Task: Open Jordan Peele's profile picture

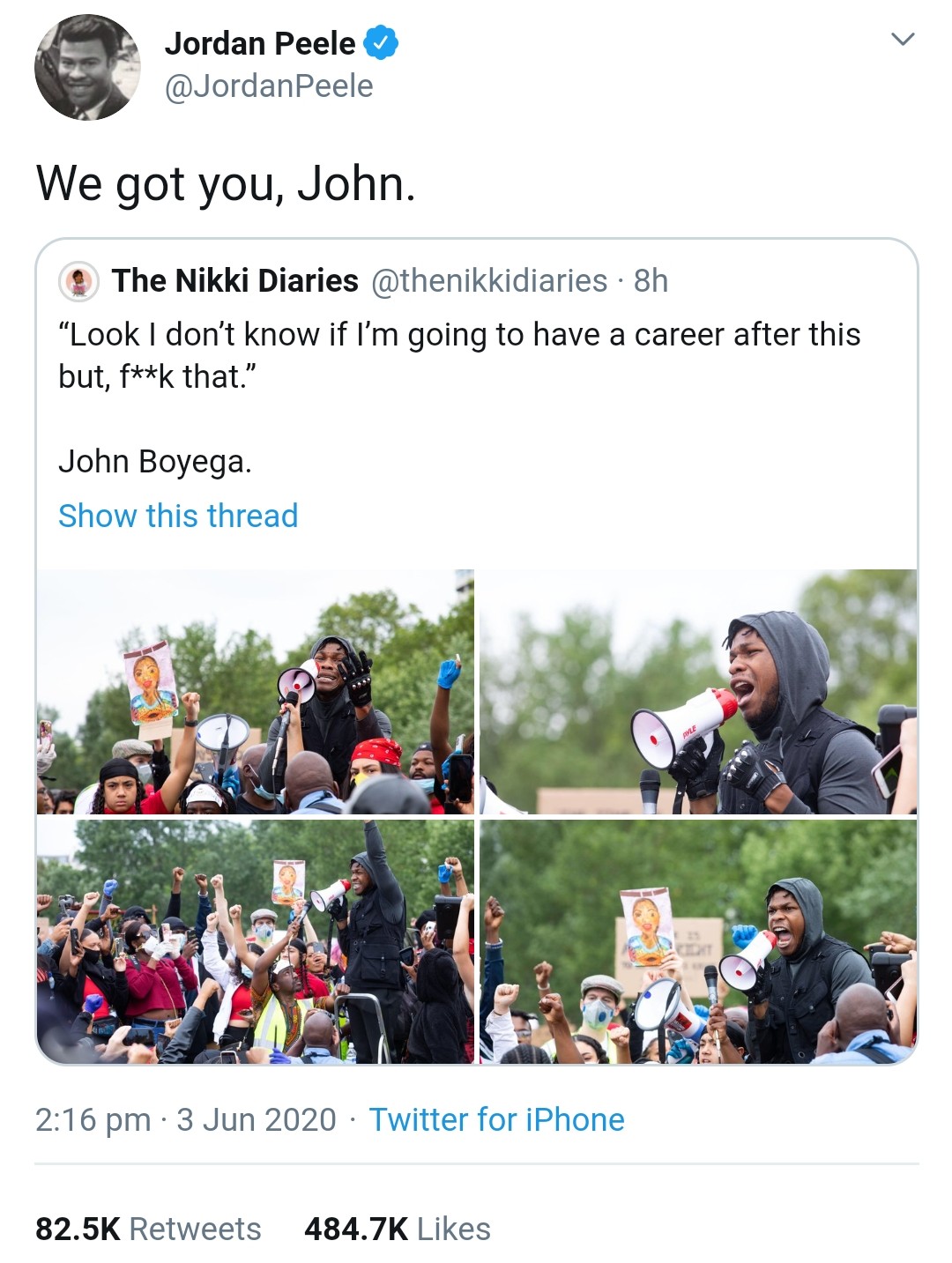Action: (x=87, y=67)
